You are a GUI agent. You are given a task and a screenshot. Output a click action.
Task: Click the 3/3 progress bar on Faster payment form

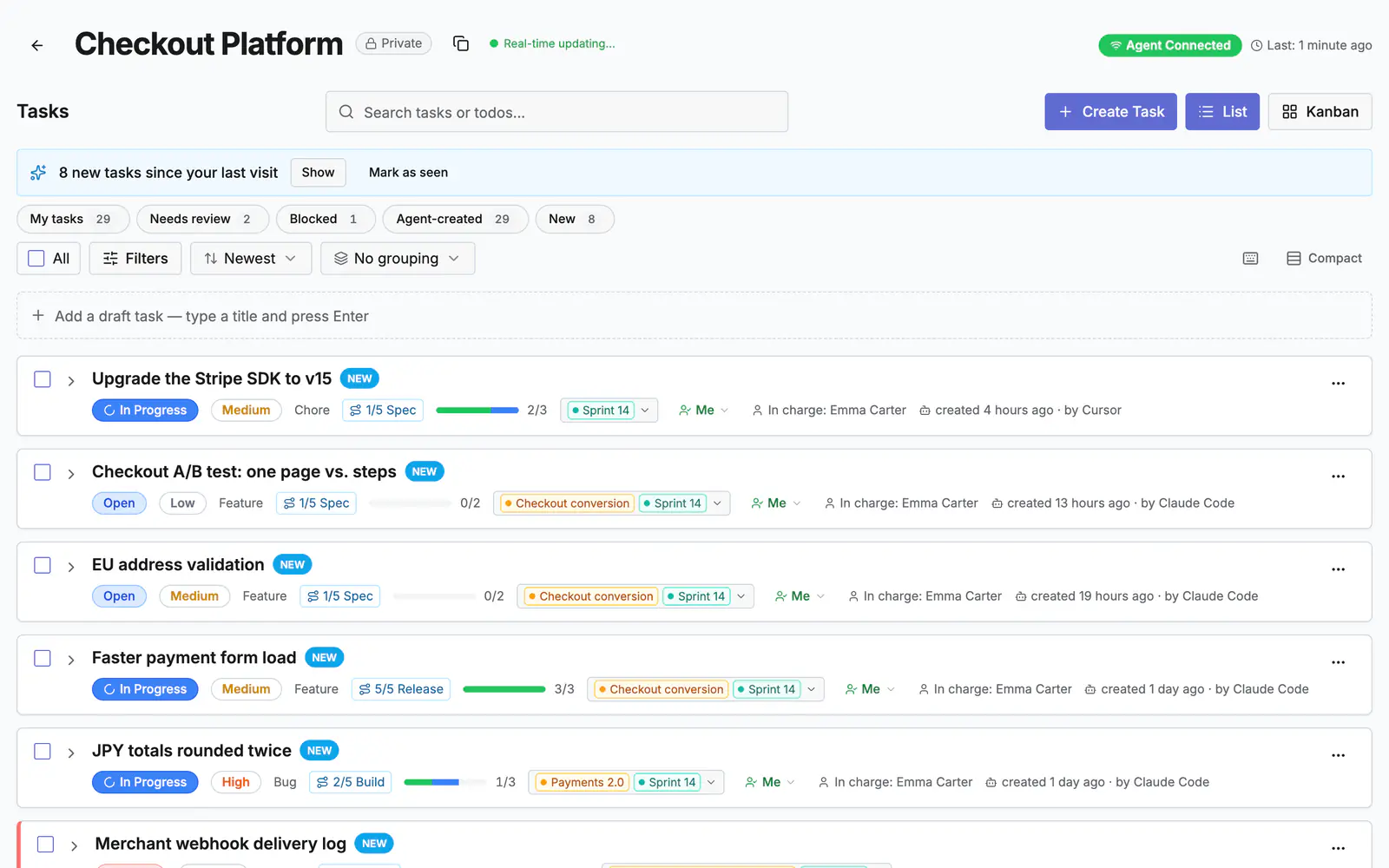[x=504, y=689]
